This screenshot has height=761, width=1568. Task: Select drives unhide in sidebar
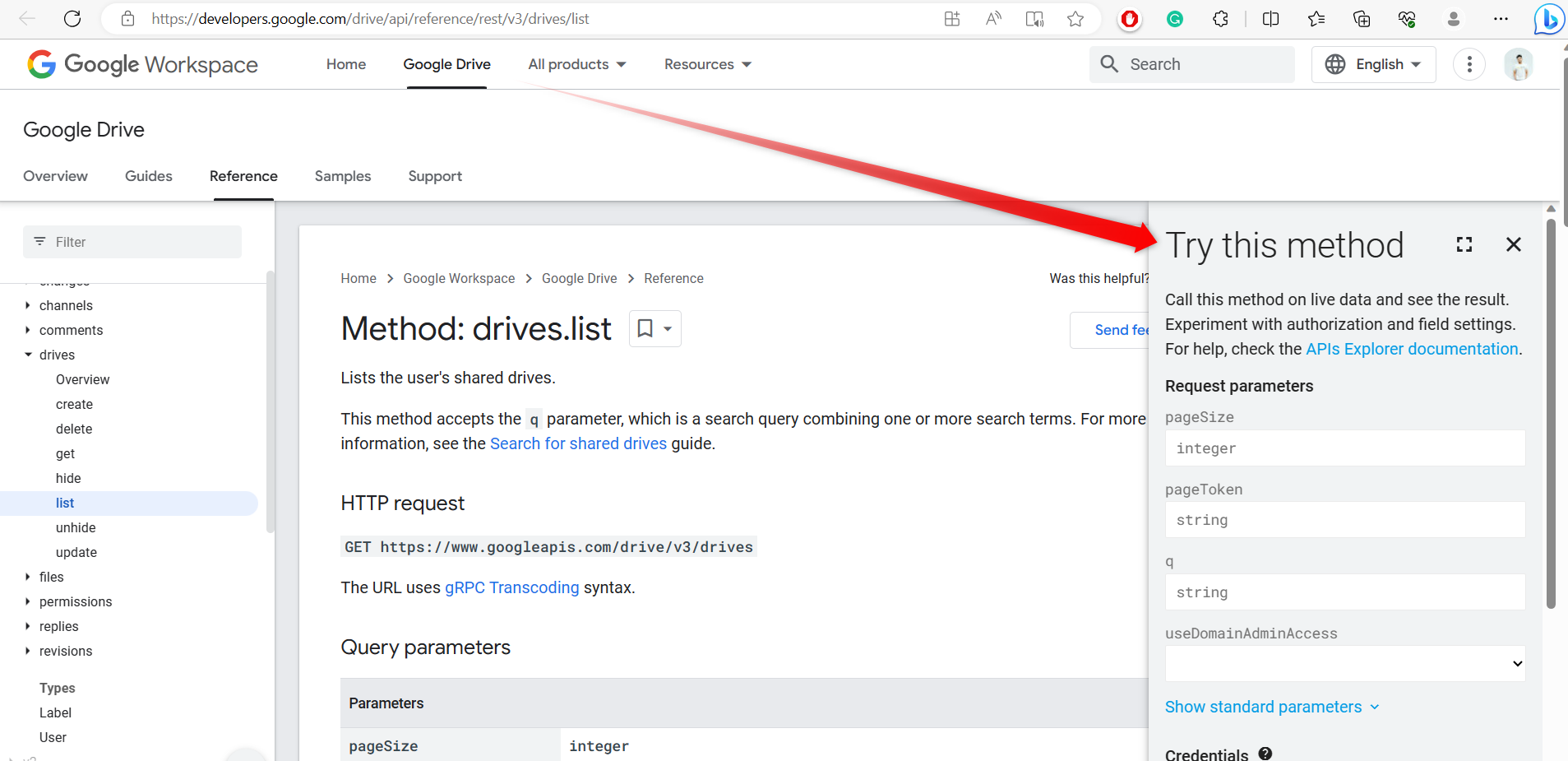point(76,527)
